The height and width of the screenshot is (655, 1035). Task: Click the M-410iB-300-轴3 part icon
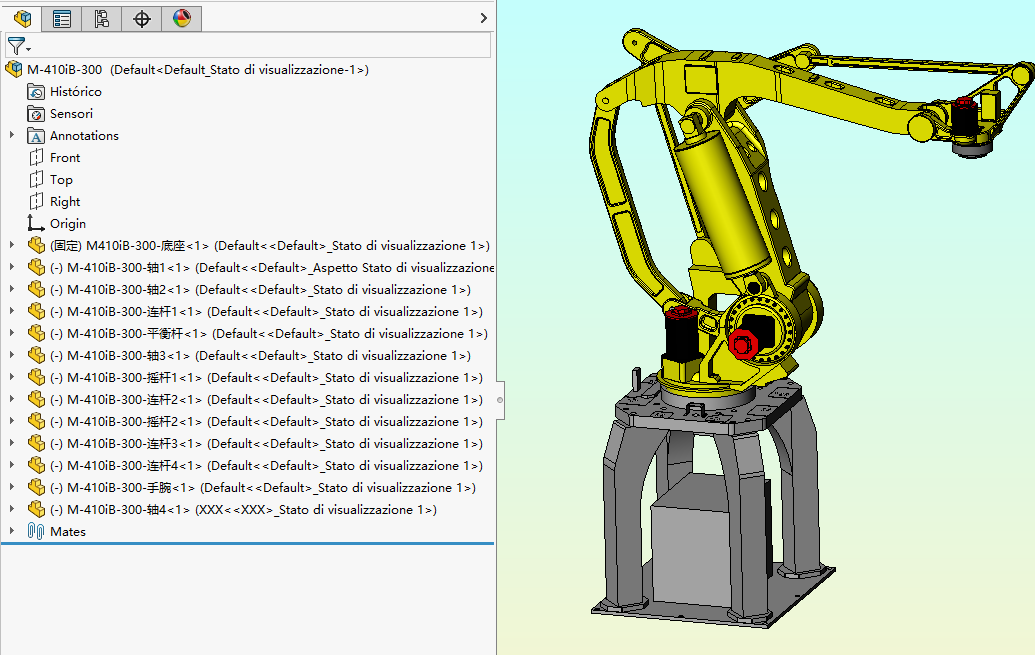36,355
